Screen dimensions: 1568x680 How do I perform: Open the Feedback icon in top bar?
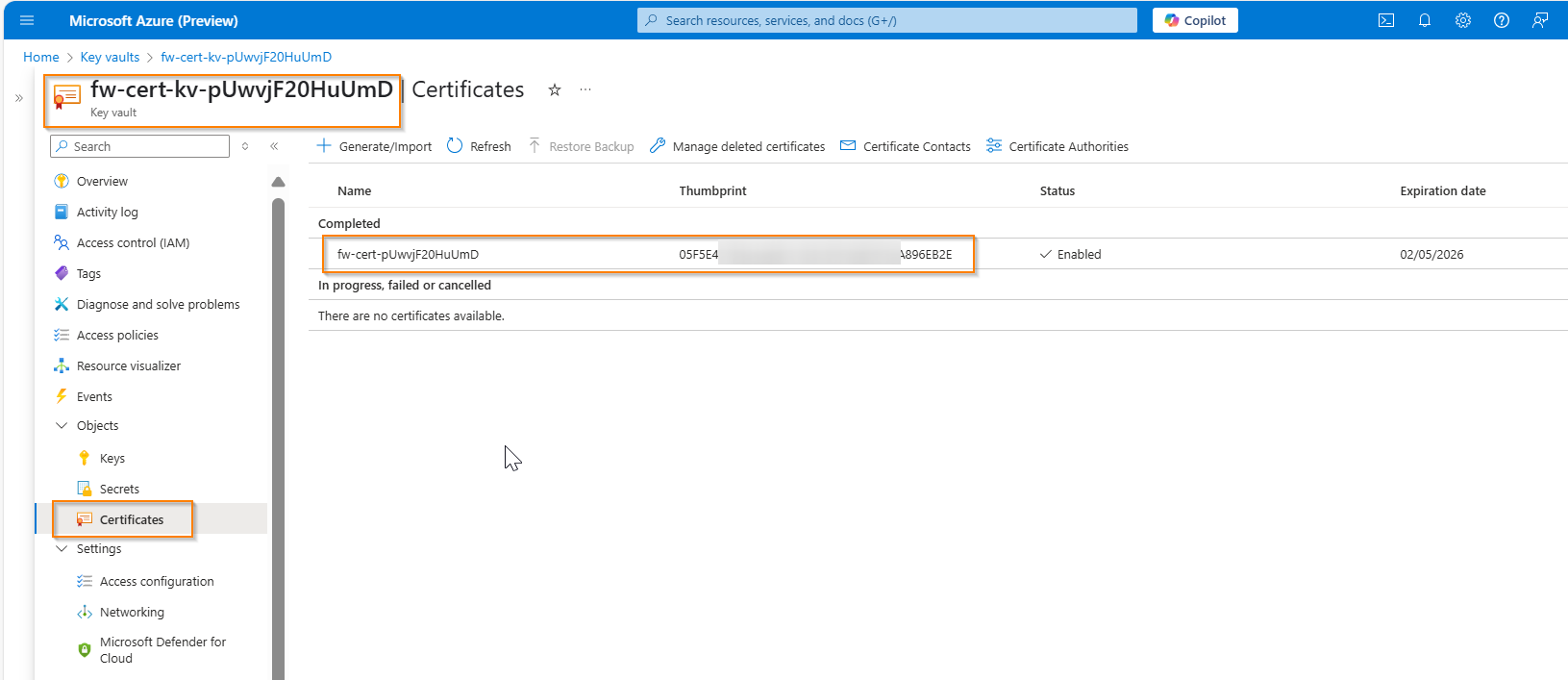point(1540,20)
